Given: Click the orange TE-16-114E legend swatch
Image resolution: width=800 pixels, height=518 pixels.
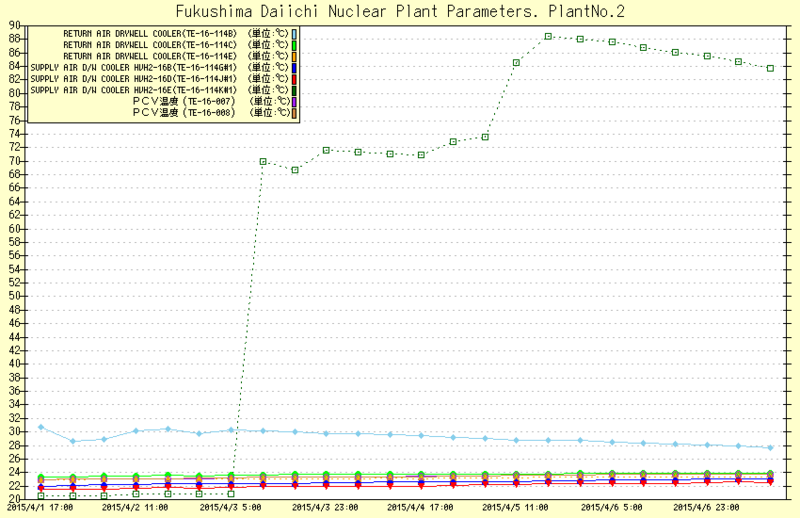Looking at the screenshot, I should [x=294, y=56].
